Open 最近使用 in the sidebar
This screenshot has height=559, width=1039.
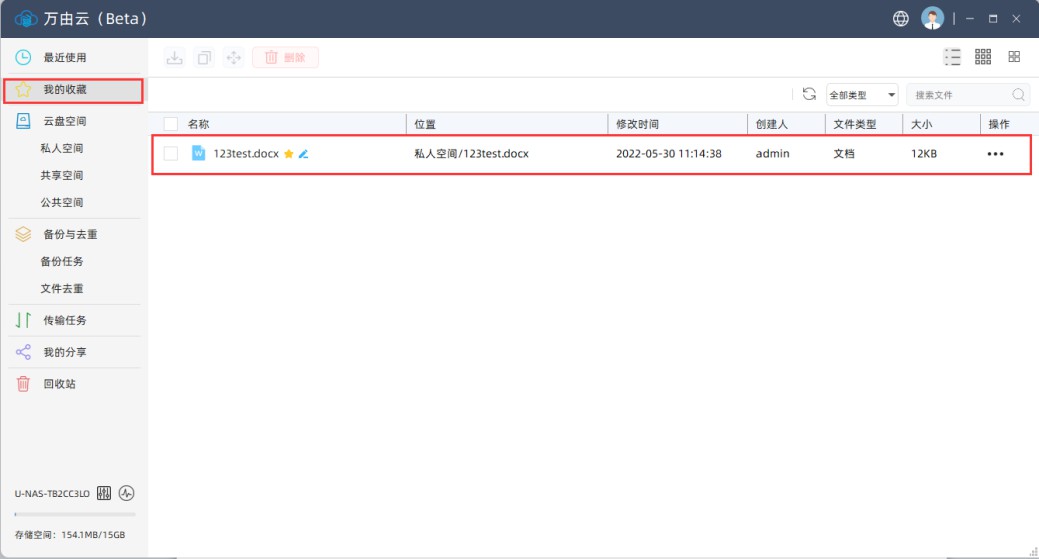(x=64, y=57)
